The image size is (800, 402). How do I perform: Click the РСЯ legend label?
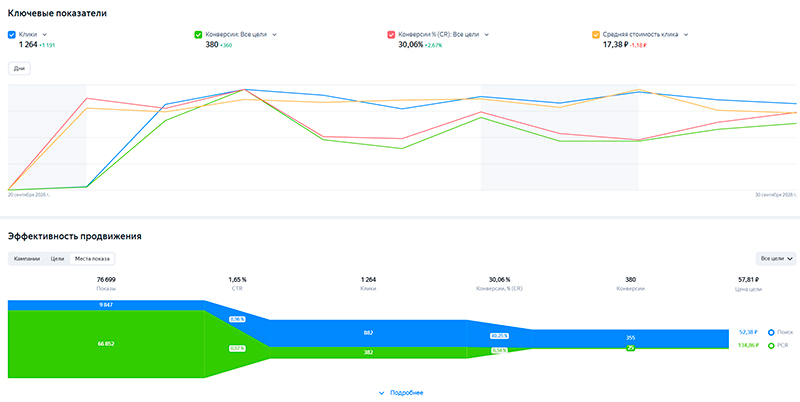point(783,345)
